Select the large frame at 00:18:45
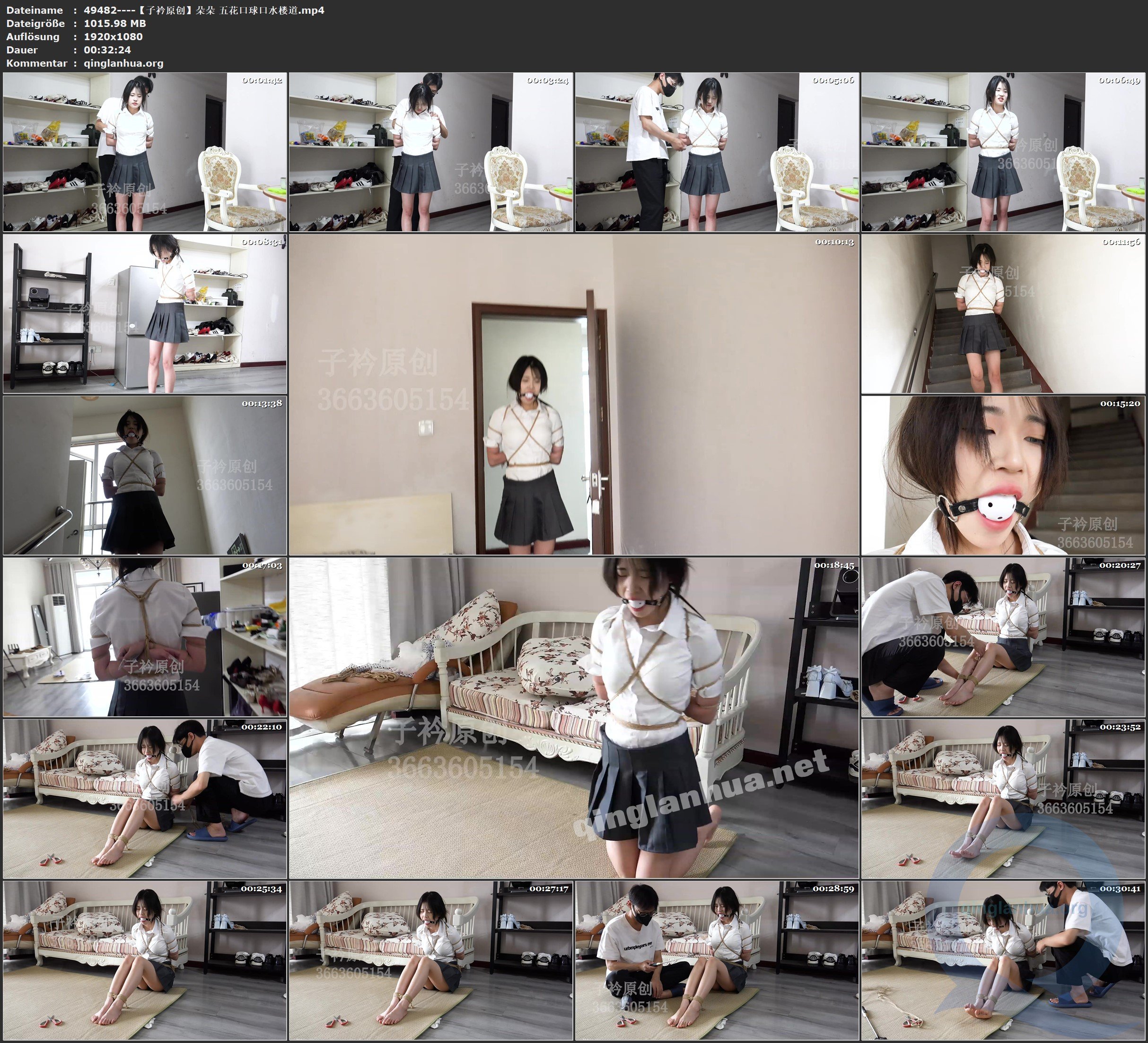1148x1043 pixels. pyautogui.click(x=574, y=718)
